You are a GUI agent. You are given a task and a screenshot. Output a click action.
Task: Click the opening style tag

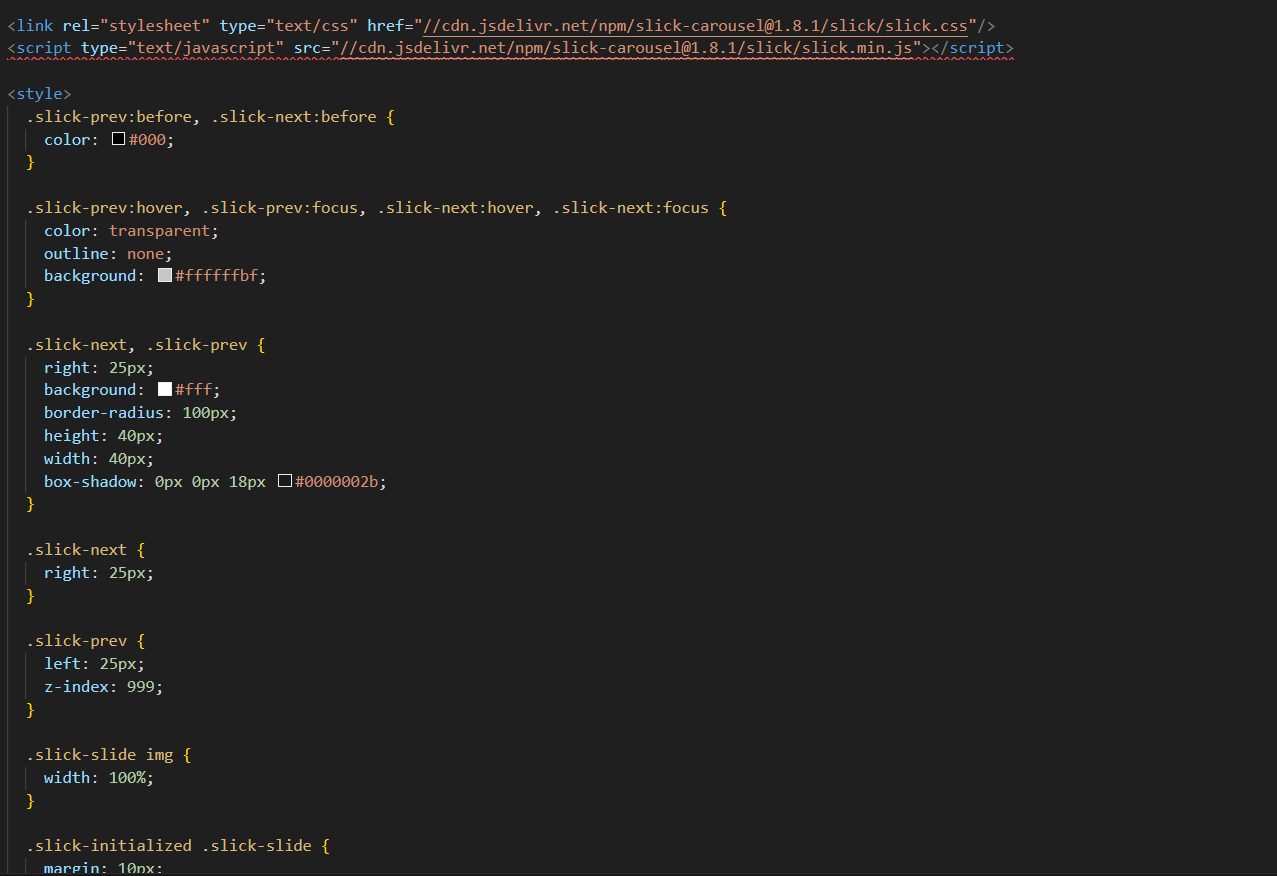39,94
